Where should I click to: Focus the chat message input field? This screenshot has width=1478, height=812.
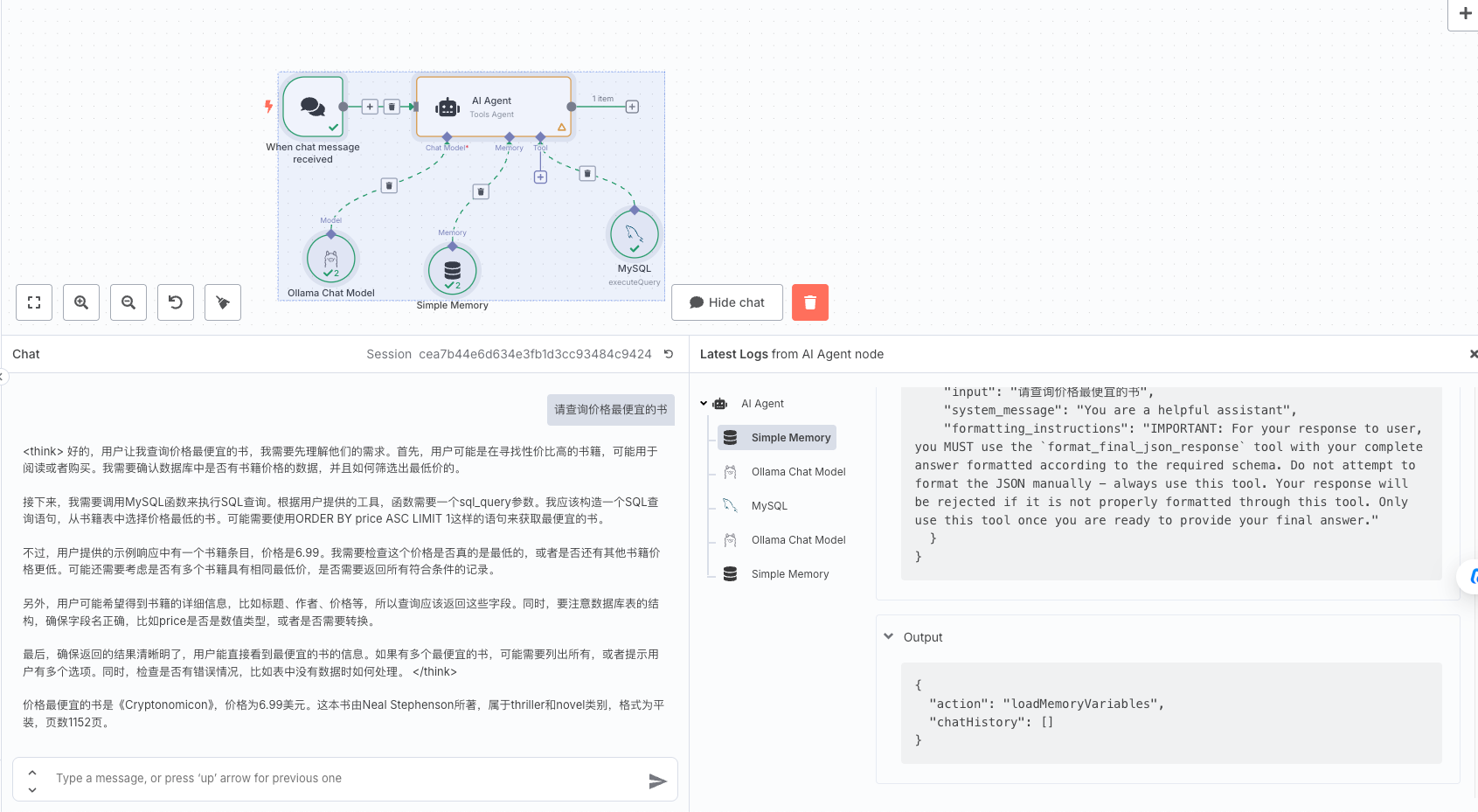345,779
